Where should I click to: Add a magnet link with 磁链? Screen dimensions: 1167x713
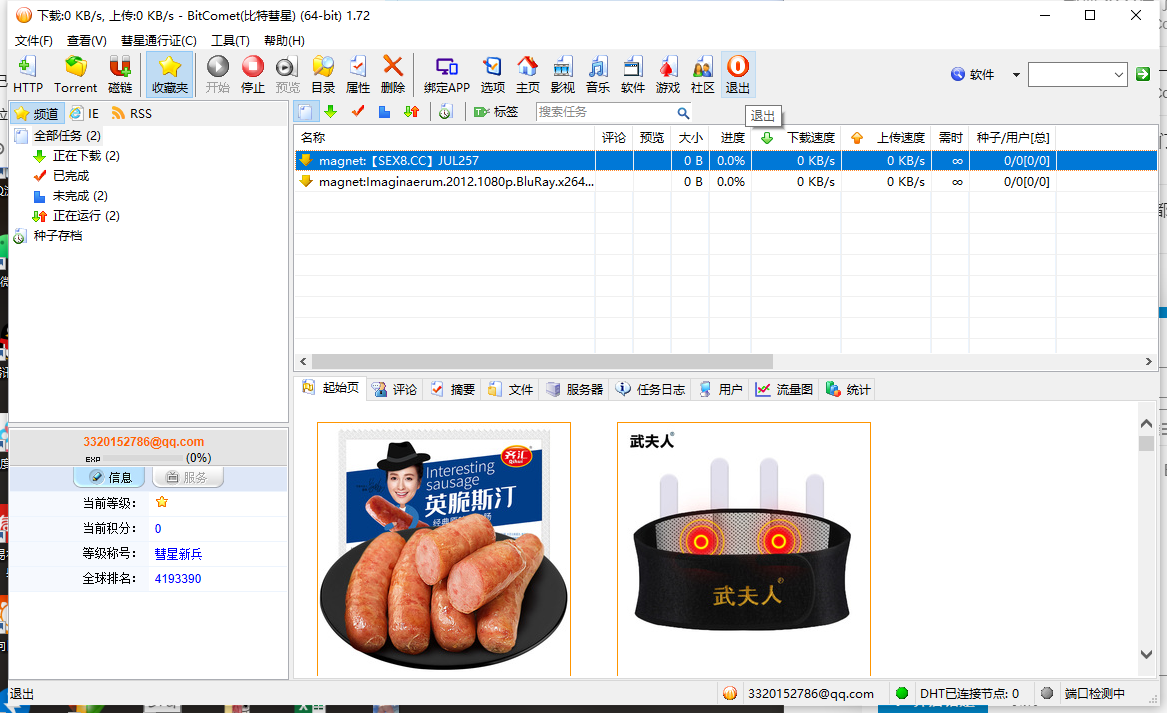(x=120, y=74)
